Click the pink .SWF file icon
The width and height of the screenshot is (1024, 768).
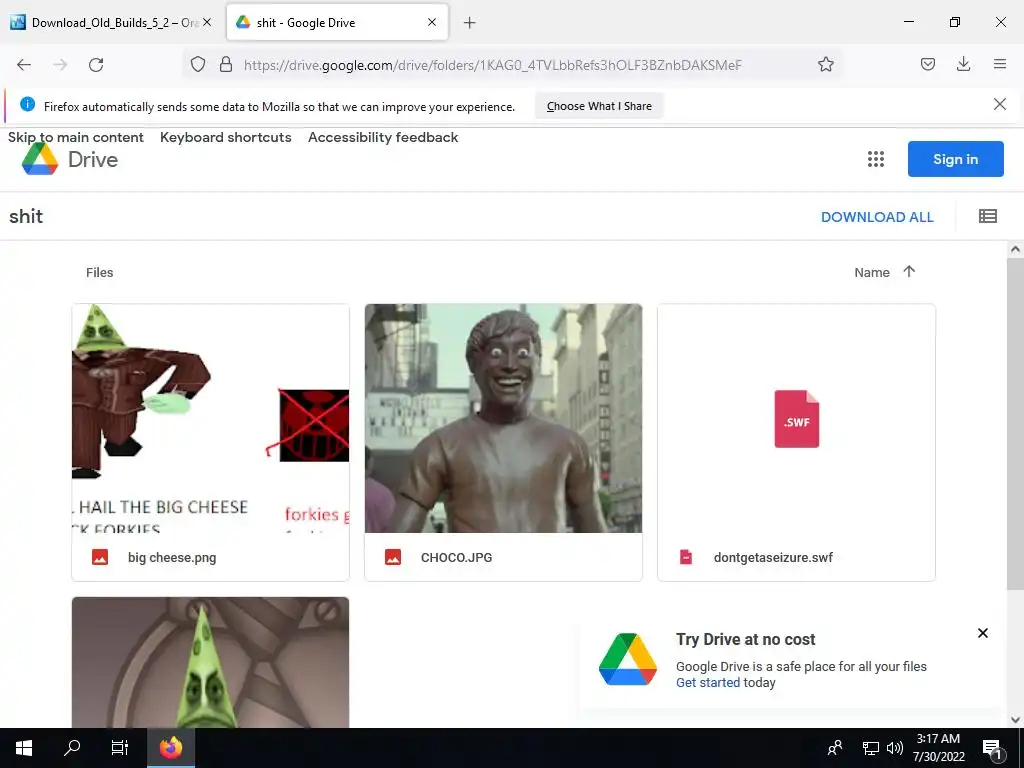797,419
